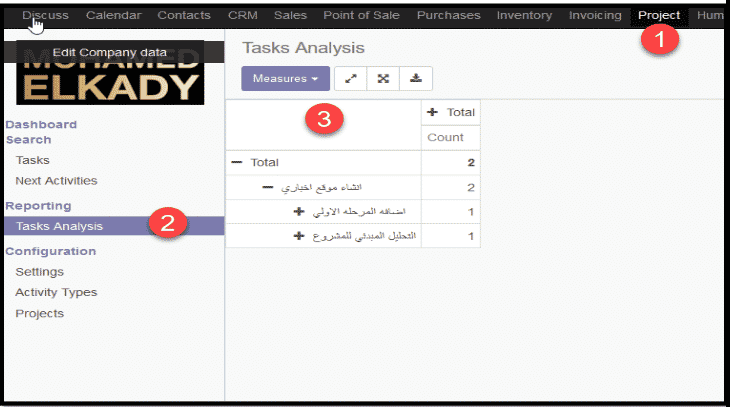Expand the اضافه المرحله الاولي row
This screenshot has width=730, height=407.
click(x=299, y=212)
